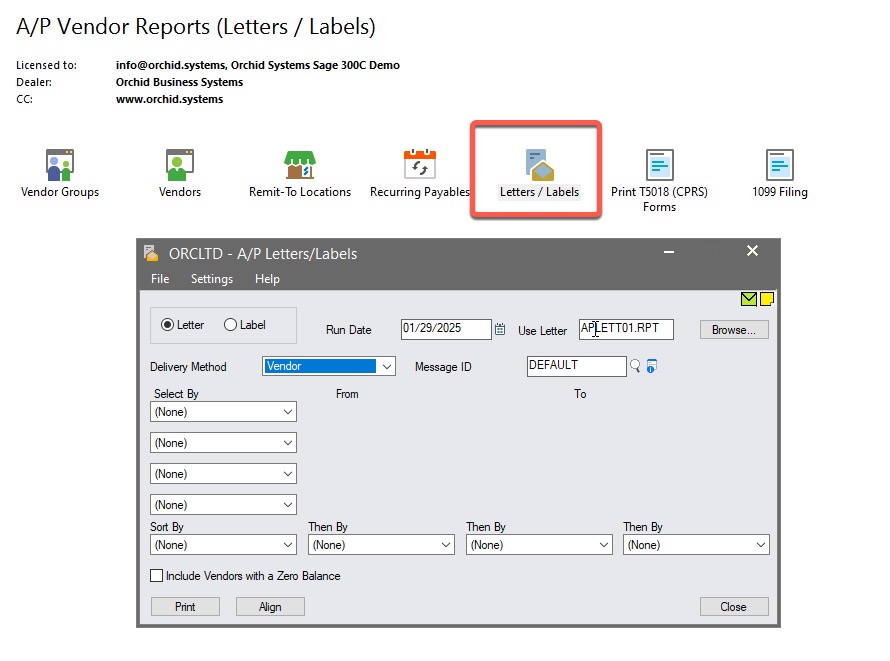Click the Message ID input field
Viewport: 890px width, 661px height.
pos(576,367)
